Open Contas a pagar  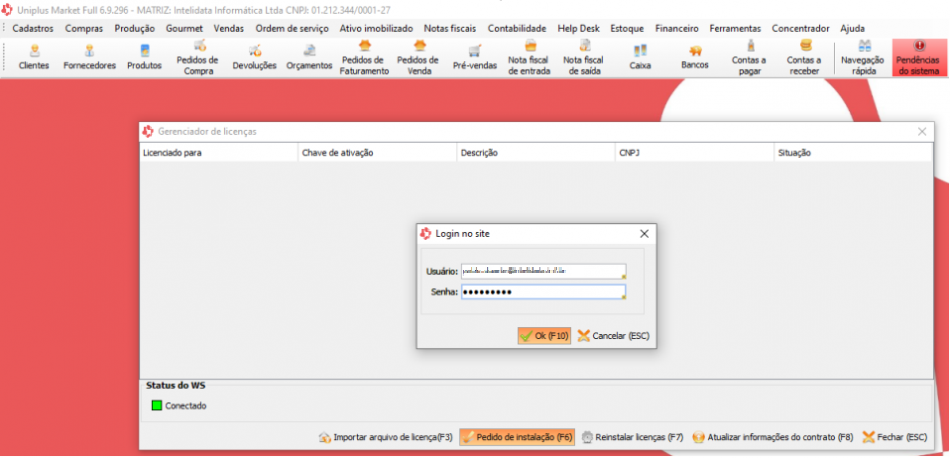coord(749,58)
